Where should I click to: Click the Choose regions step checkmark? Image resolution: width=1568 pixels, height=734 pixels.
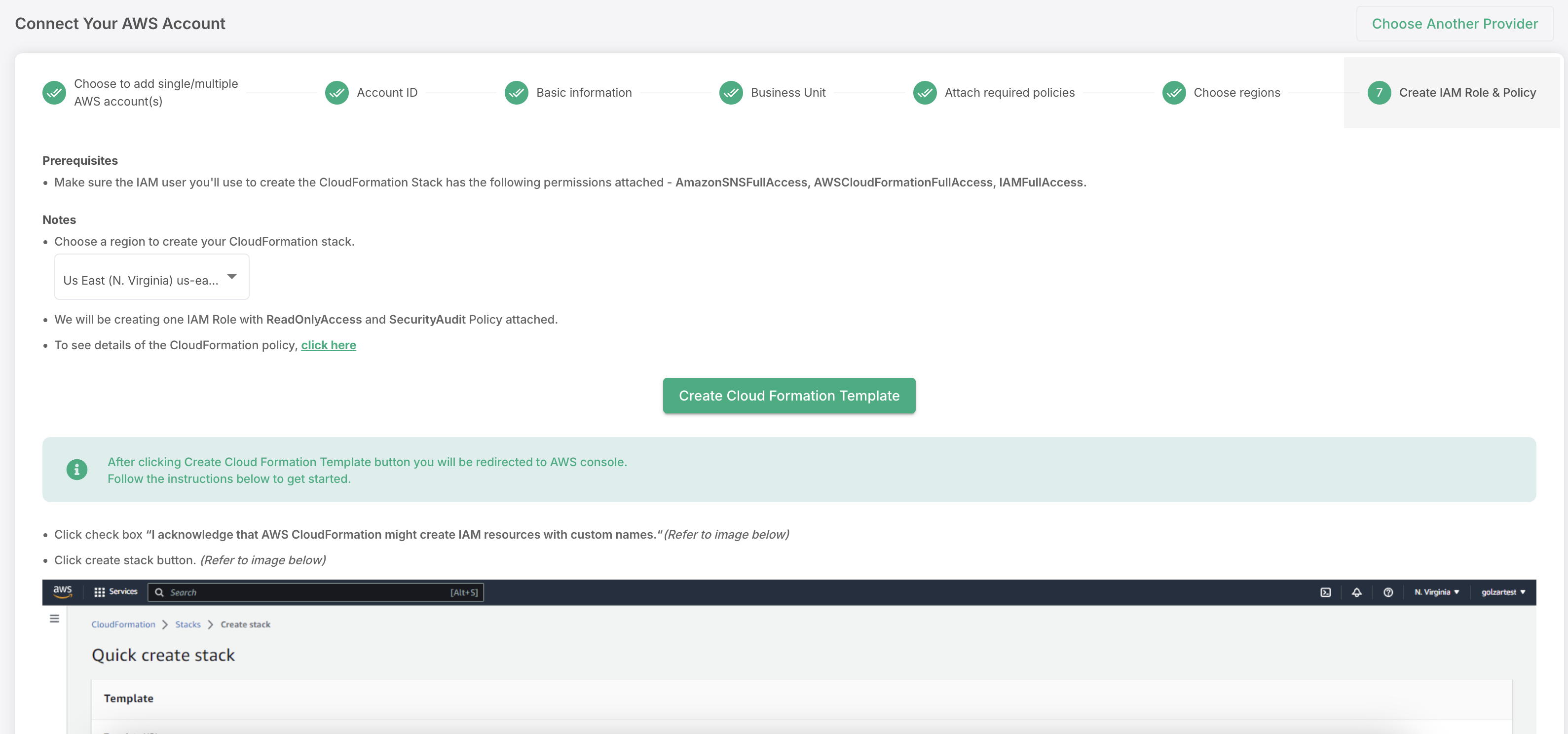[1174, 93]
